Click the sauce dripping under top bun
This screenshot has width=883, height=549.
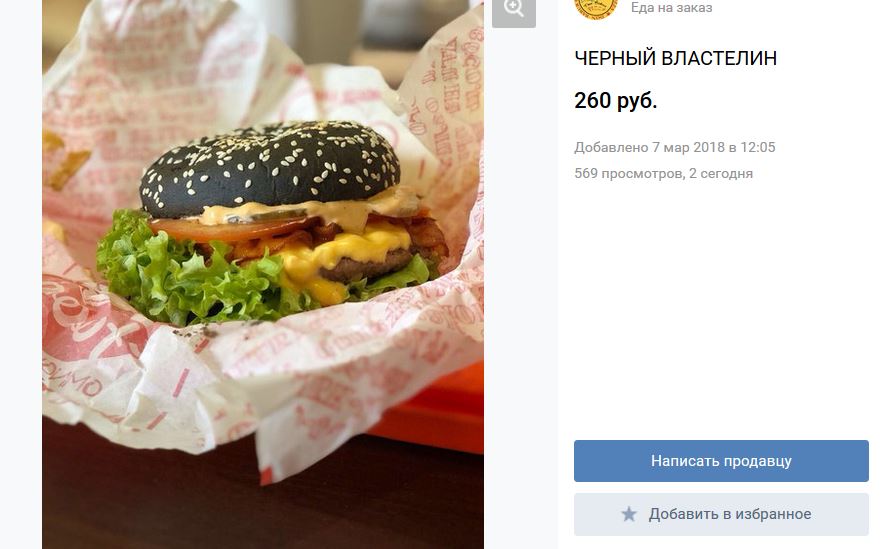click(315, 211)
